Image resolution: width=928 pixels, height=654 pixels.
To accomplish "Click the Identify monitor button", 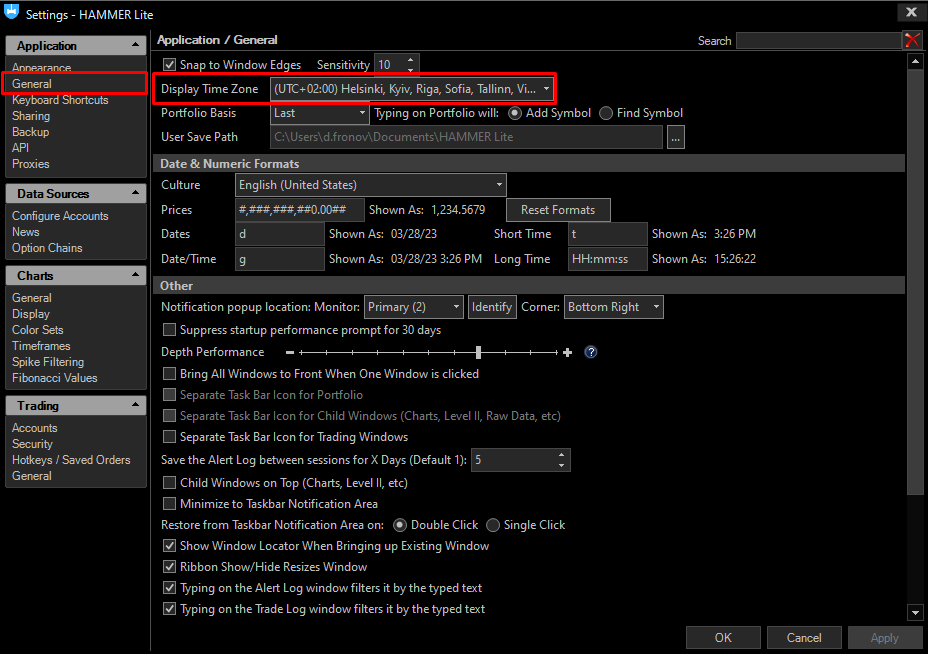I will pyautogui.click(x=491, y=307).
